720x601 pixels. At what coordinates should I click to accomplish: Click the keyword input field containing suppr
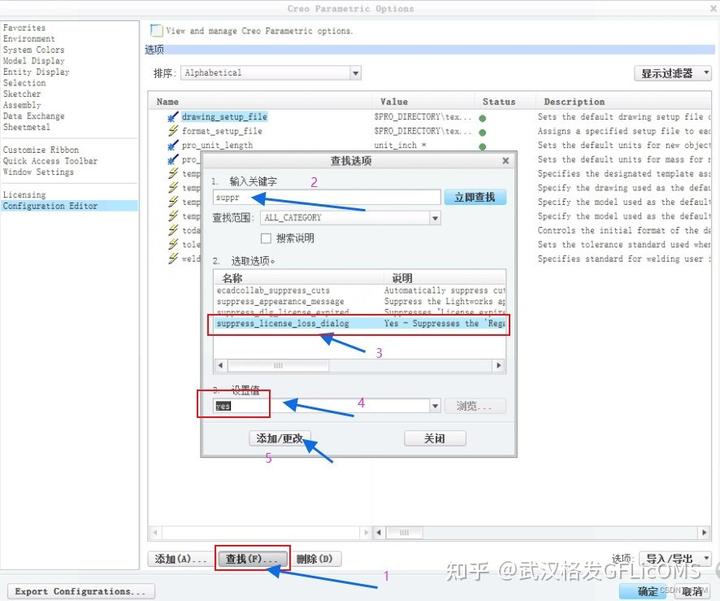click(326, 197)
